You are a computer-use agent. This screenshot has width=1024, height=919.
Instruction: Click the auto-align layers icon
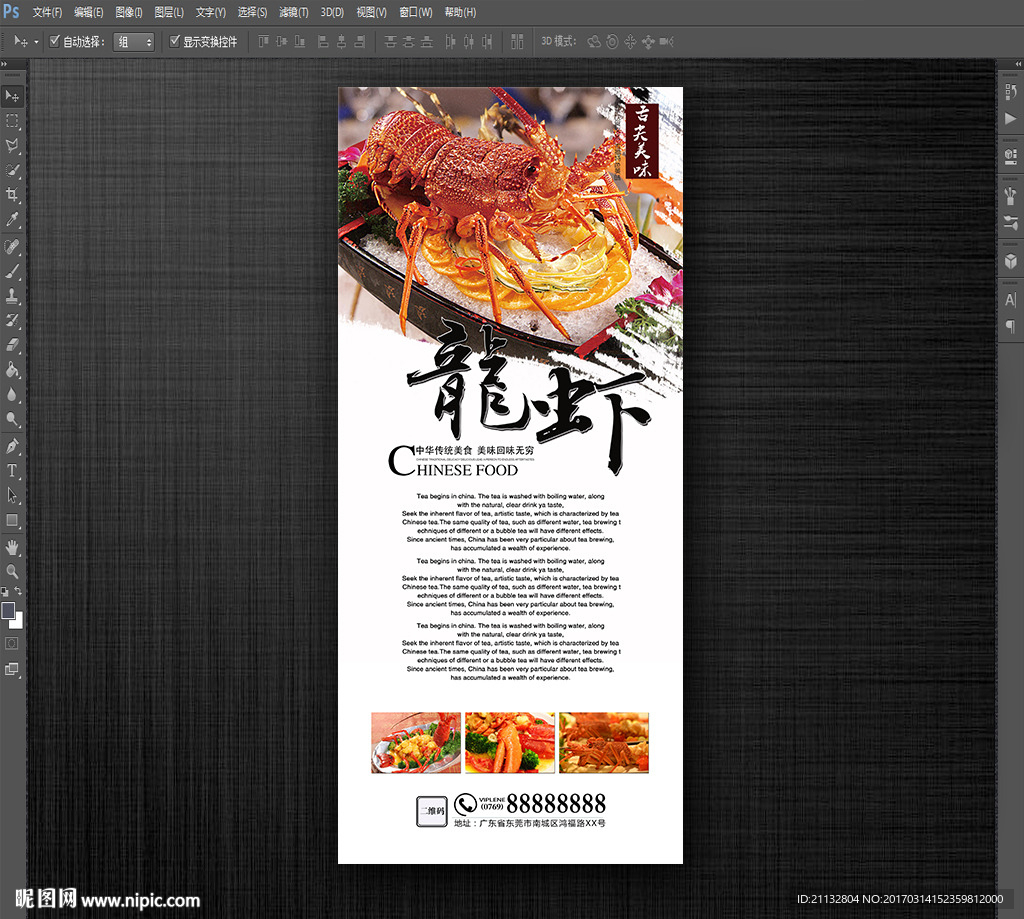pyautogui.click(x=517, y=42)
